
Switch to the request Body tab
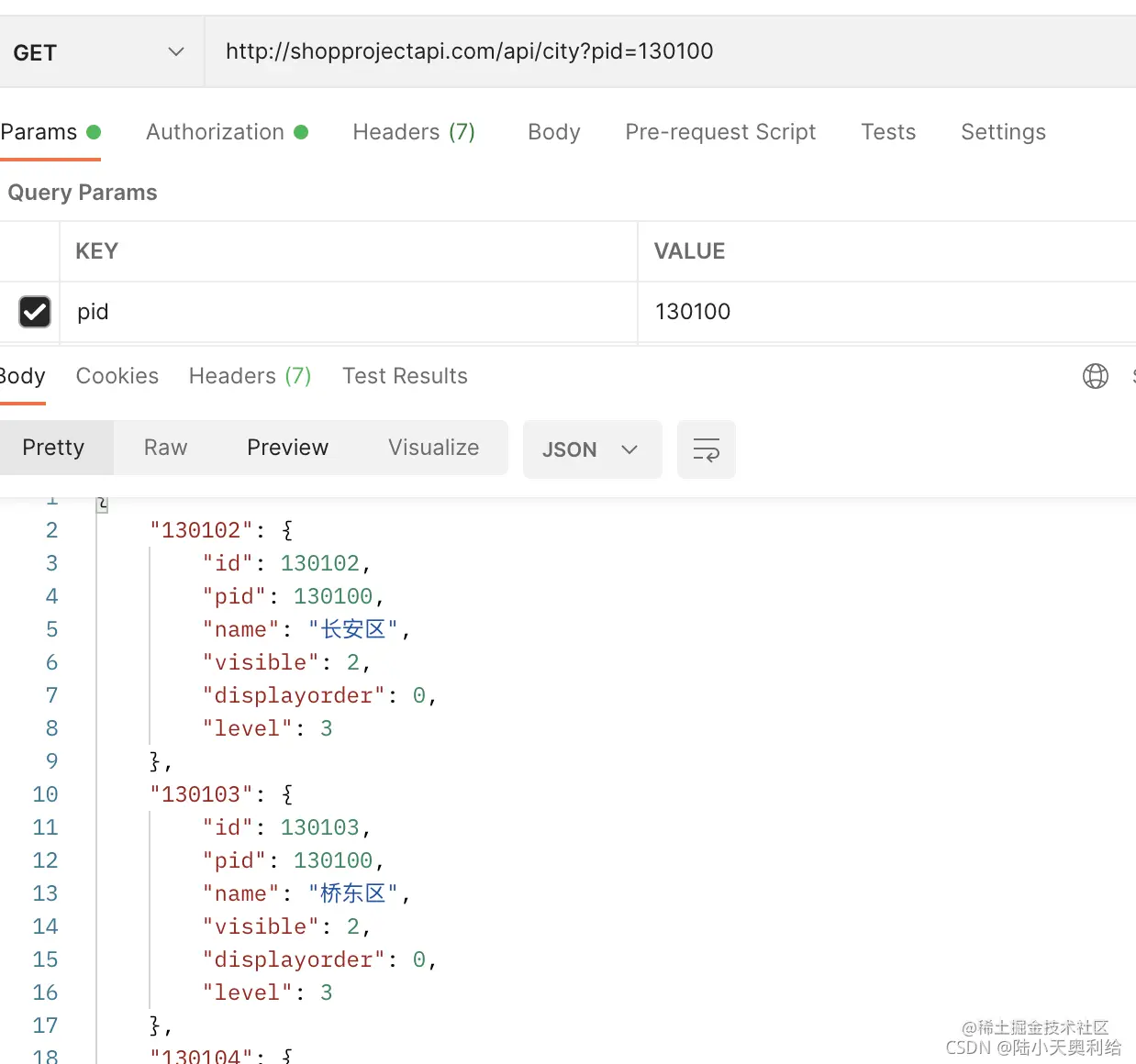(x=554, y=132)
